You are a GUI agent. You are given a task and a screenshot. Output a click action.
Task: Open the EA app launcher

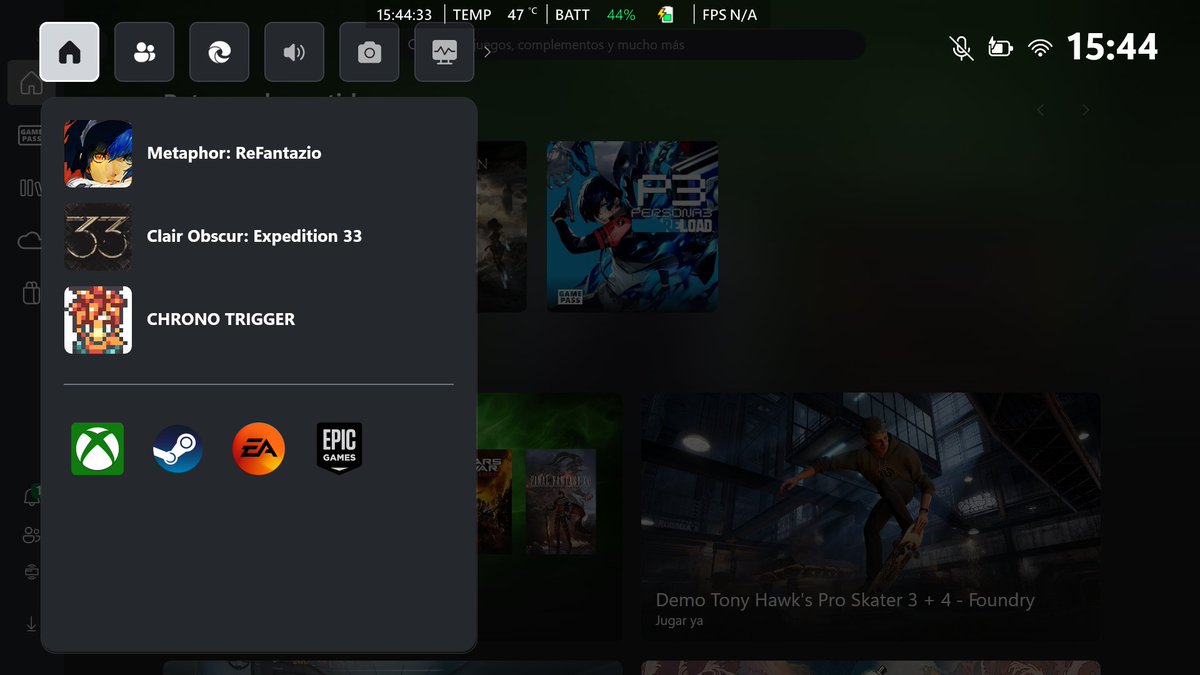click(258, 449)
